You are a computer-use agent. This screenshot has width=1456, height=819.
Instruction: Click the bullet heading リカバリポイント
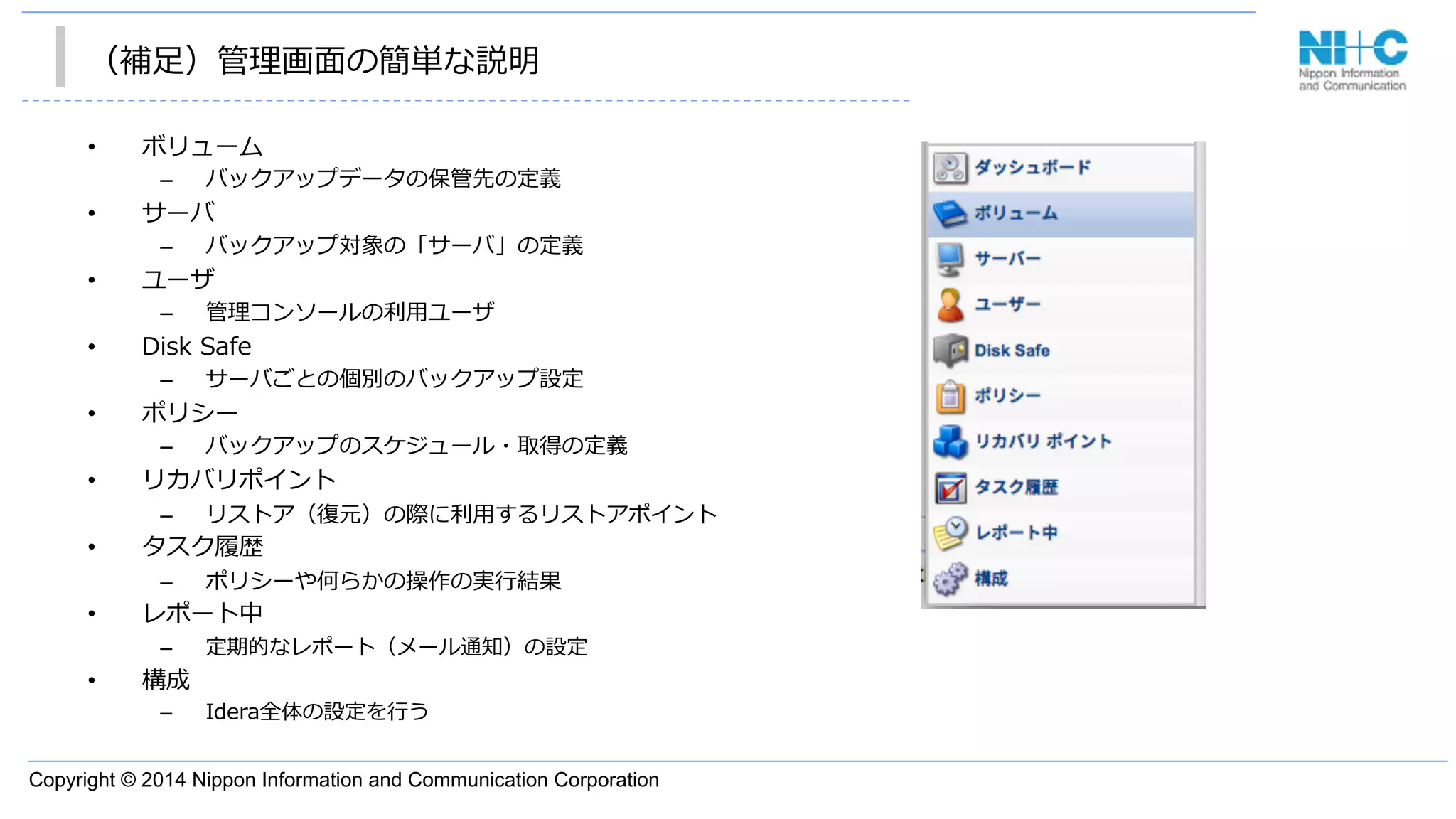tap(240, 480)
